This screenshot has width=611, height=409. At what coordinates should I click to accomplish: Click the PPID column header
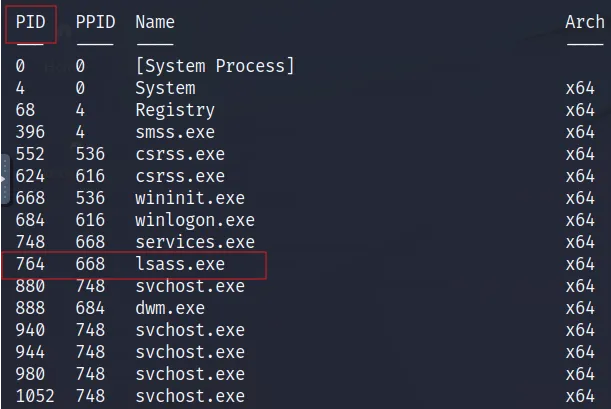pos(95,22)
